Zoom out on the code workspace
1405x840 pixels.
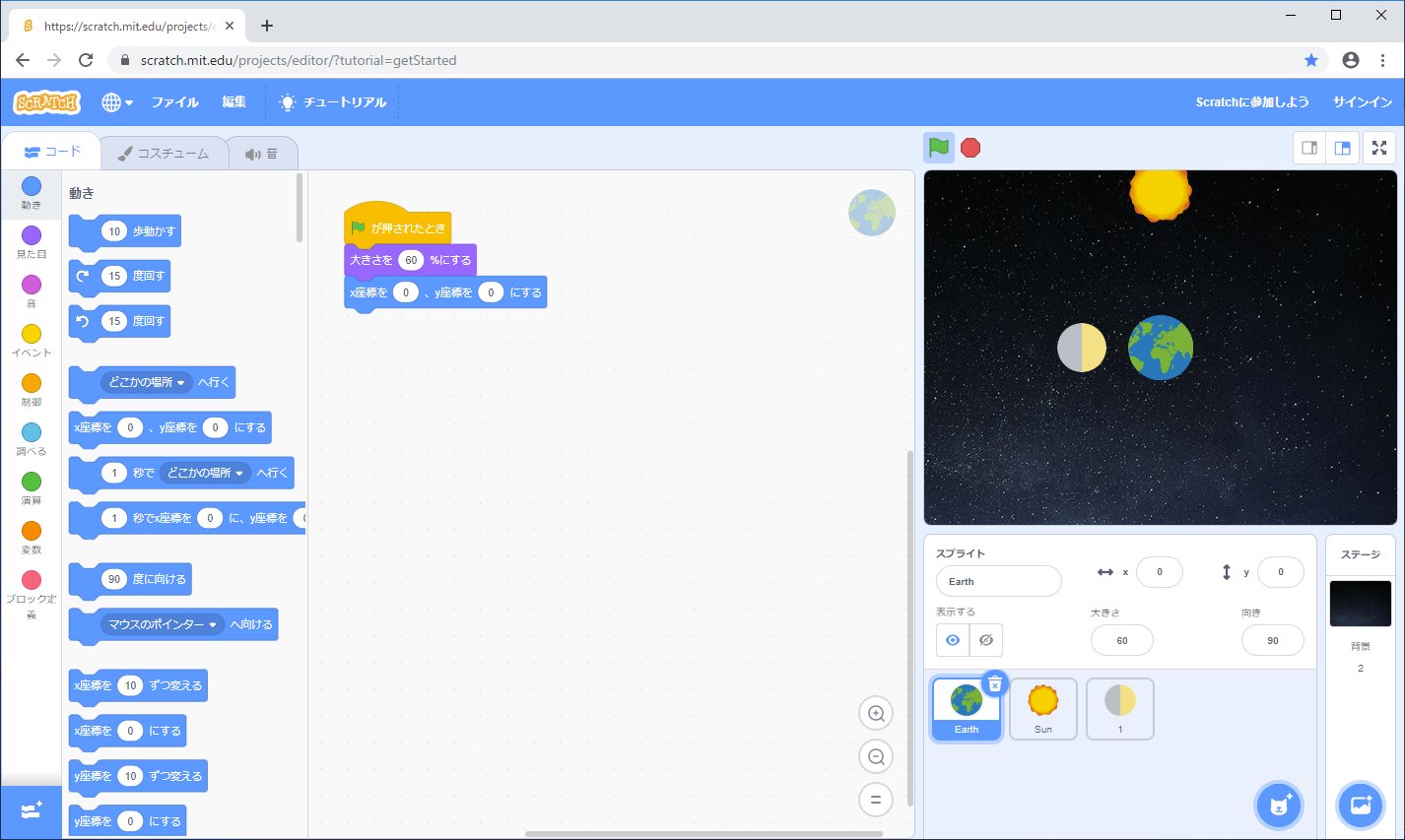875,756
